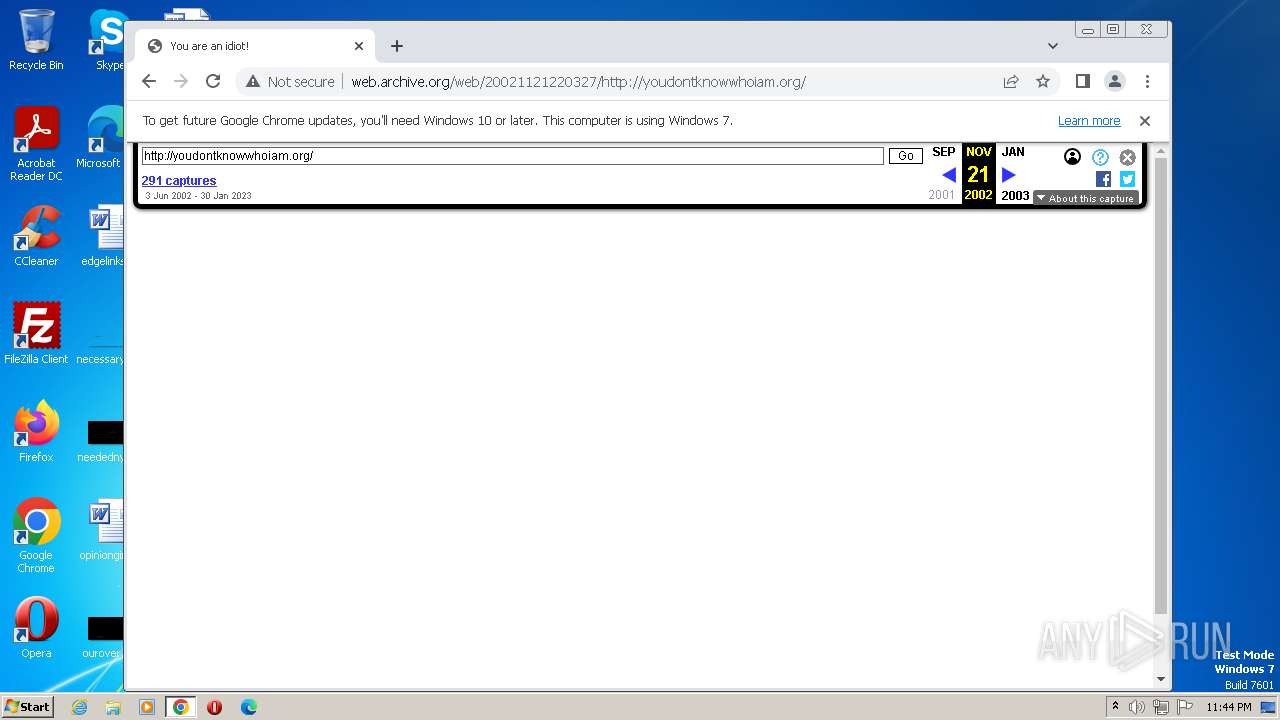Click the address bar URL
The image size is (1280, 720).
[578, 82]
